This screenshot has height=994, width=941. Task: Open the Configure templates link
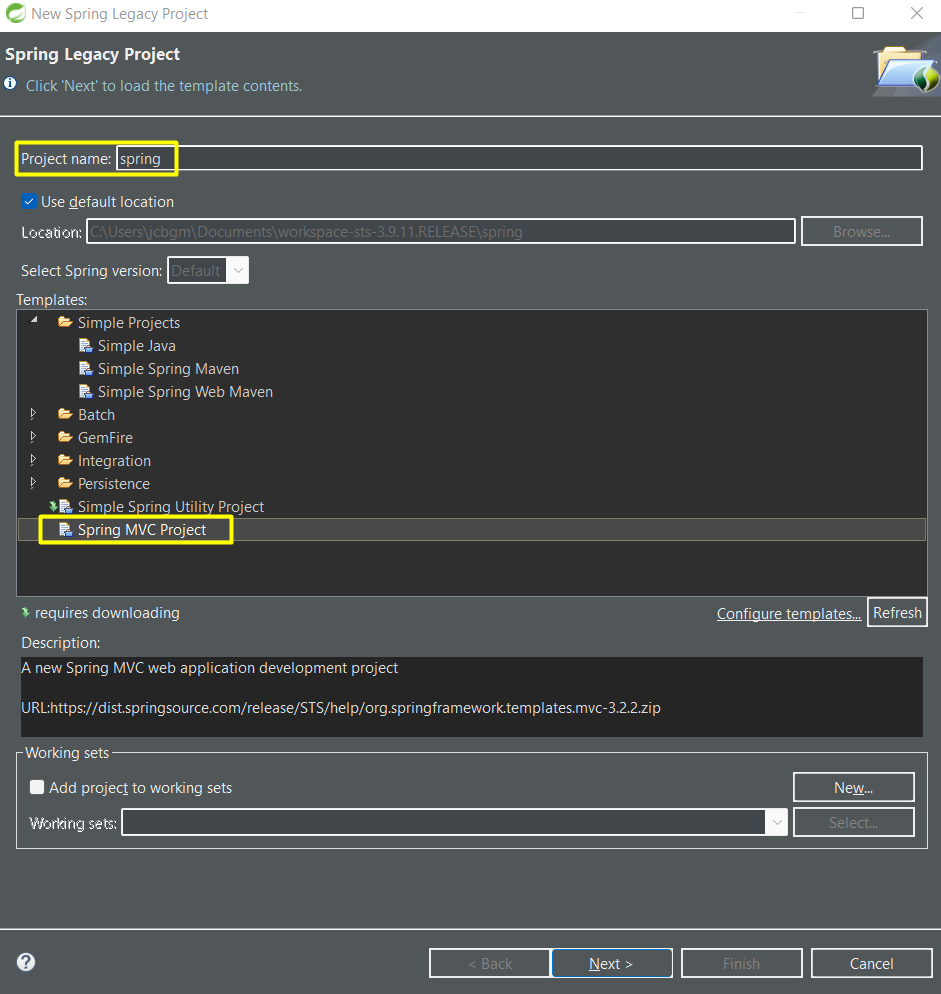point(789,614)
